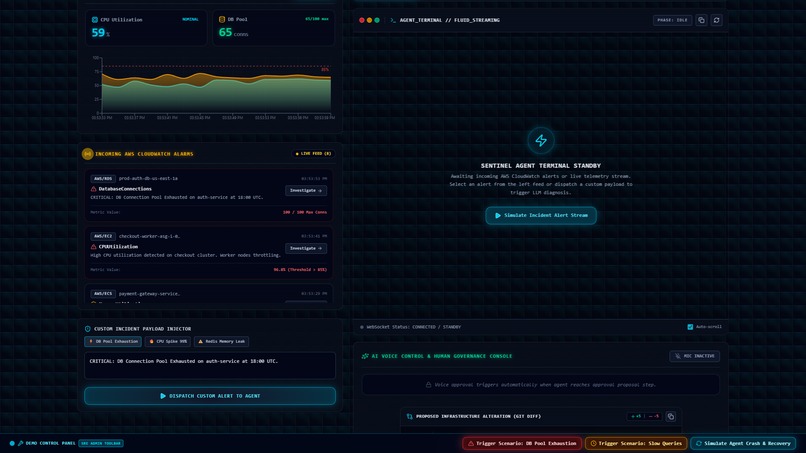
Task: Click the shield icon beside Custom Incident Payload Injector
Action: point(87,329)
